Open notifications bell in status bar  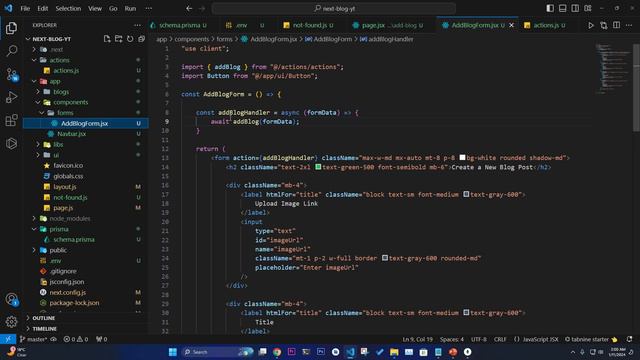(x=629, y=339)
